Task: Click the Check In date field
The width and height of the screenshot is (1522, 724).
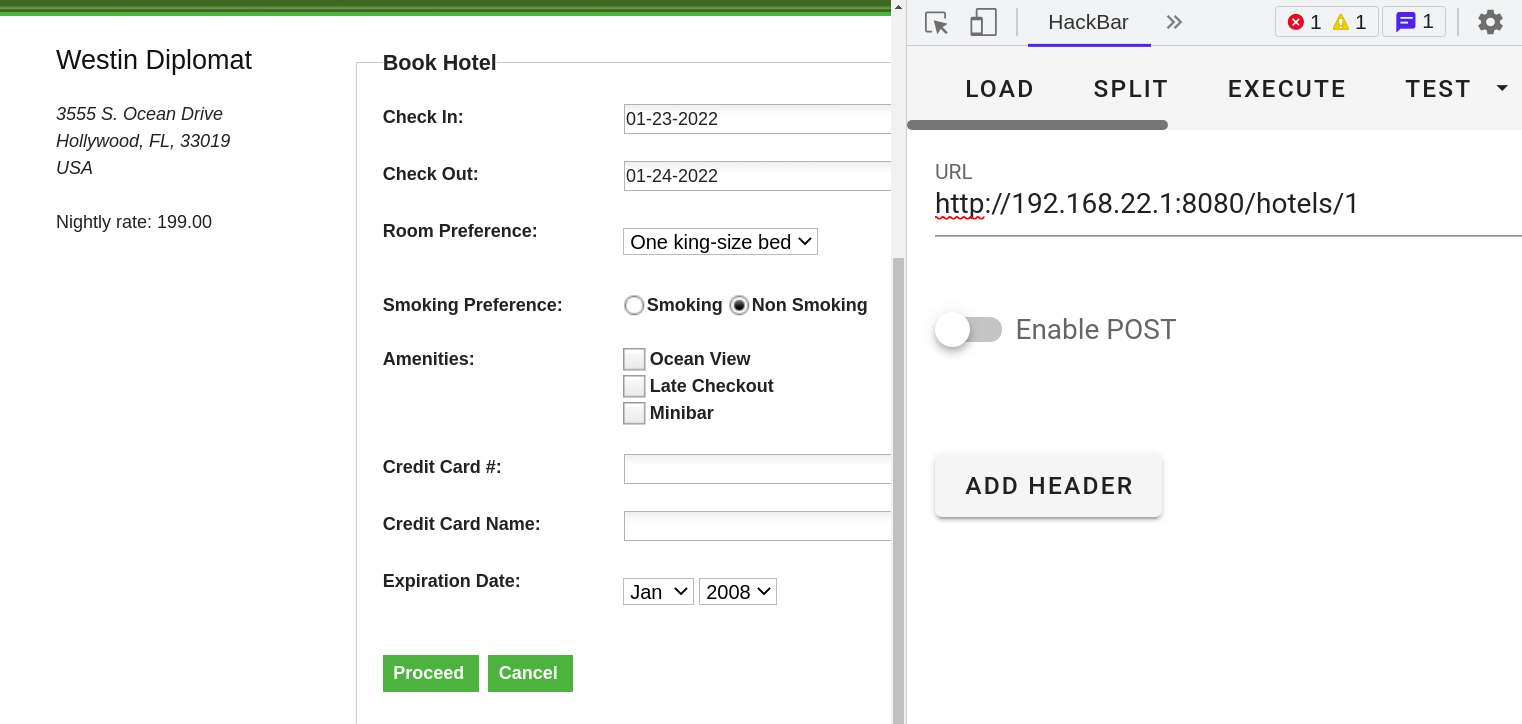Action: coord(757,119)
